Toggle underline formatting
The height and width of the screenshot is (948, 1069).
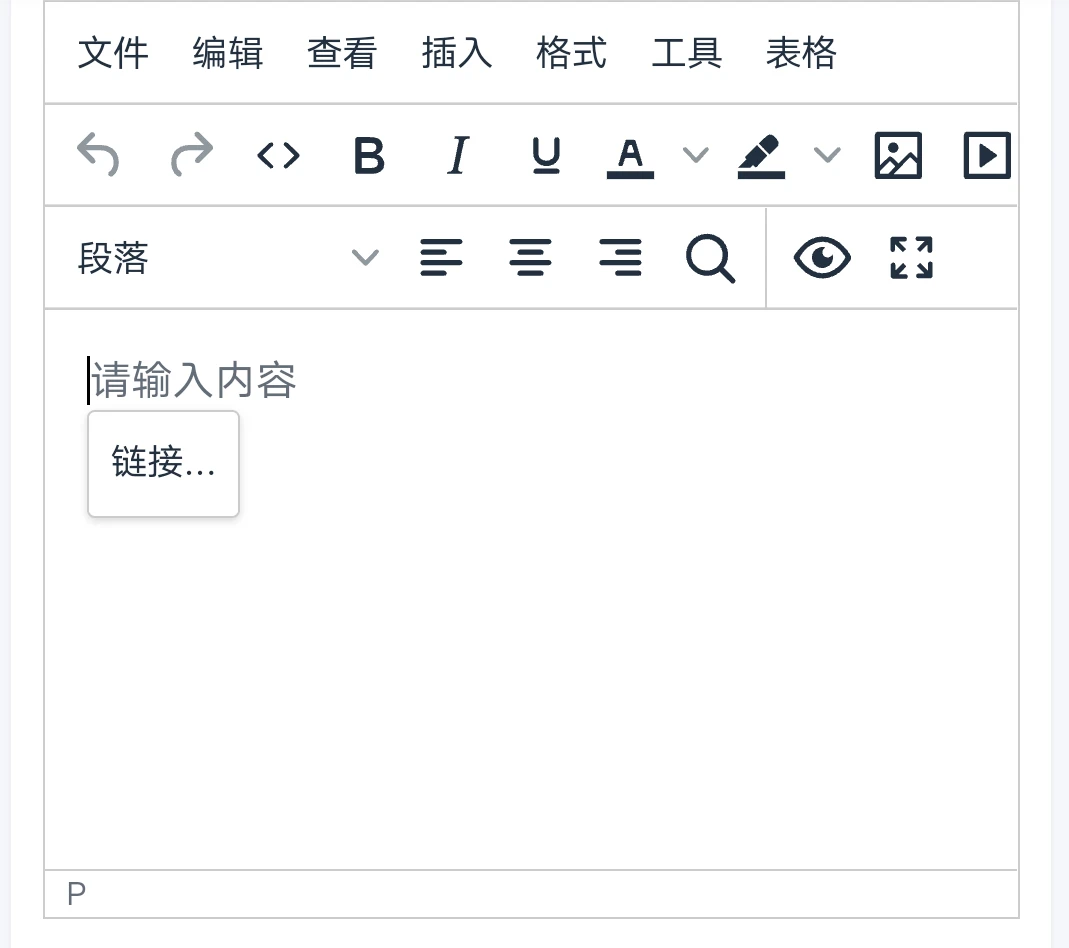(545, 155)
